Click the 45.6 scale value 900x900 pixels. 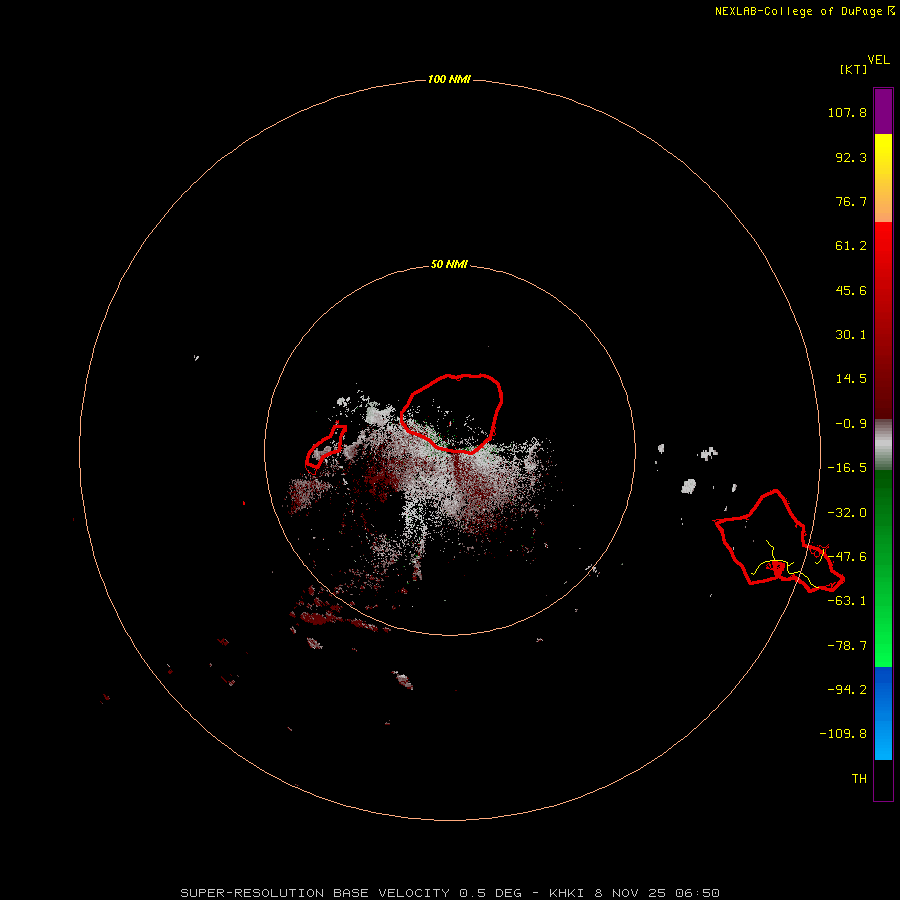click(851, 290)
